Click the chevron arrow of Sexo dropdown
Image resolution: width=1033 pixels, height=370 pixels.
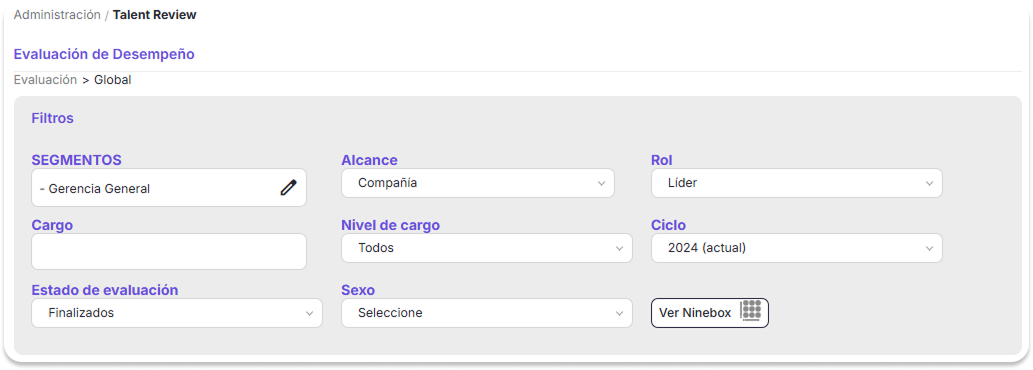619,313
